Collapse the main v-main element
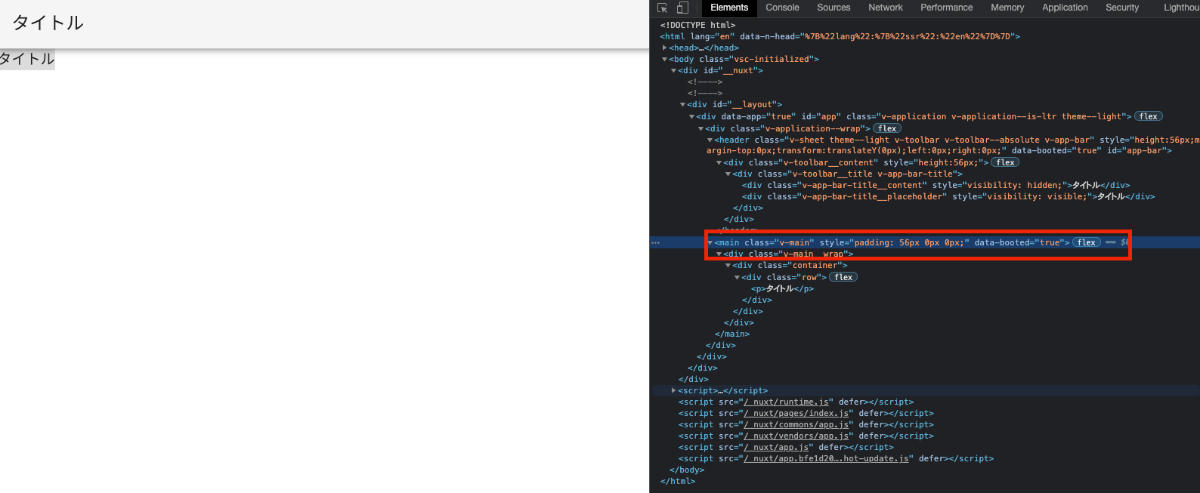The image size is (1200, 493). coord(710,243)
